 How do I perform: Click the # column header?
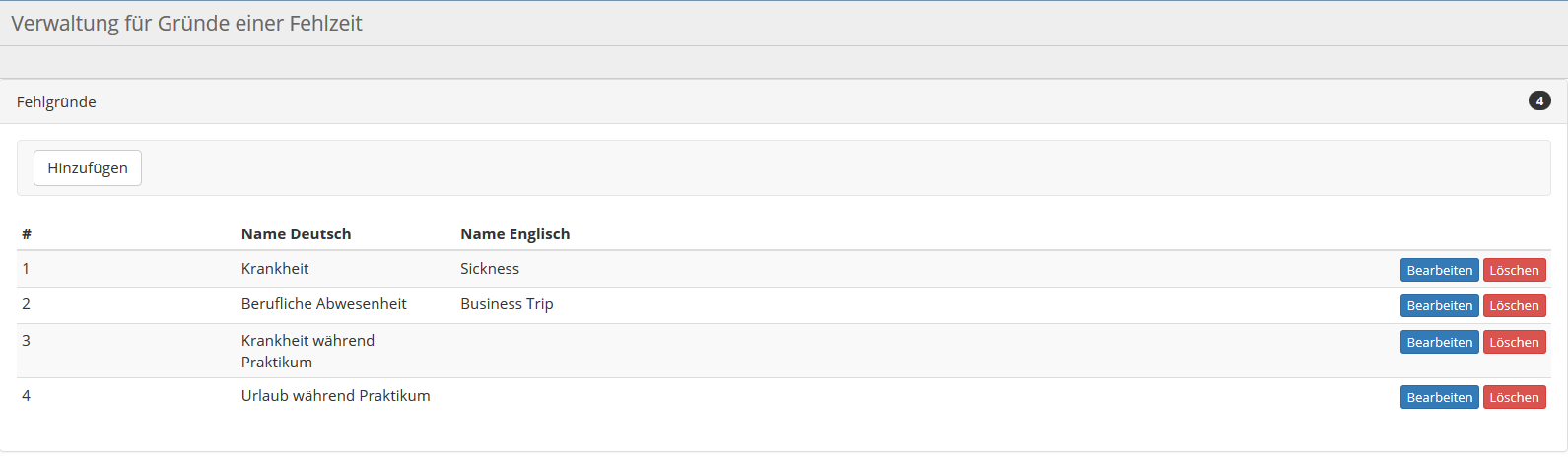click(x=27, y=234)
